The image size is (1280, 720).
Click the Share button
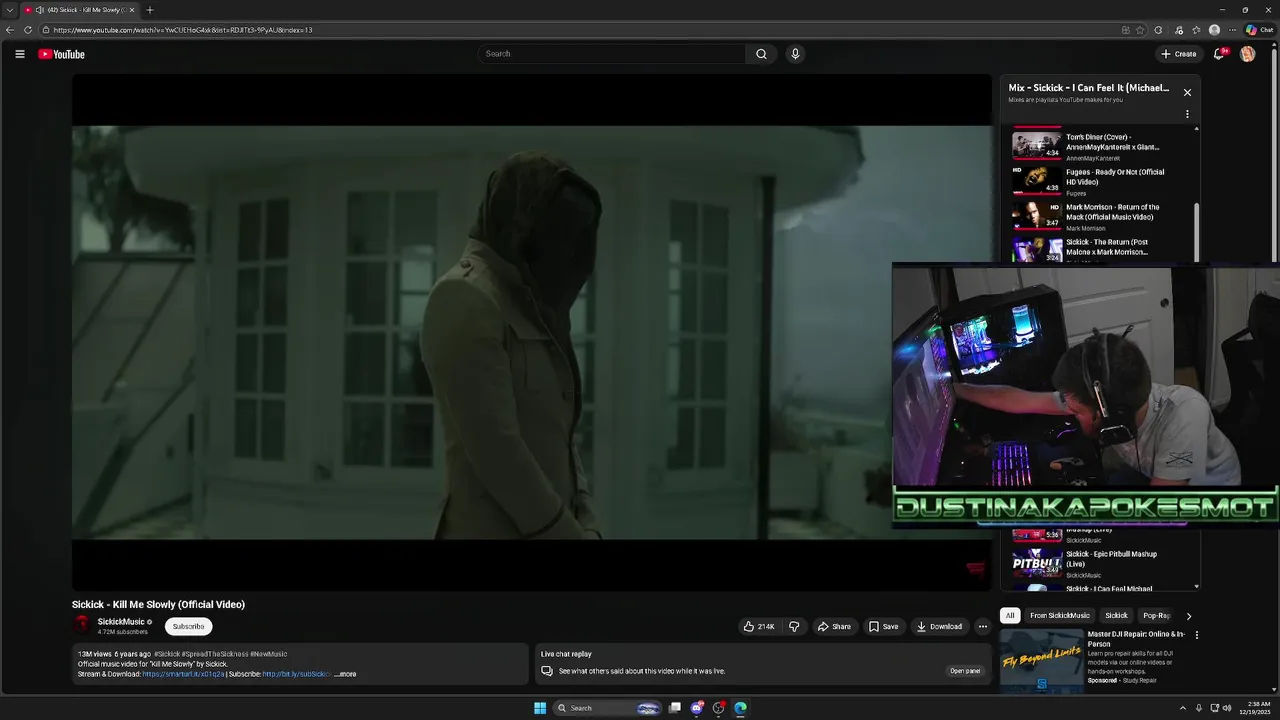834,627
